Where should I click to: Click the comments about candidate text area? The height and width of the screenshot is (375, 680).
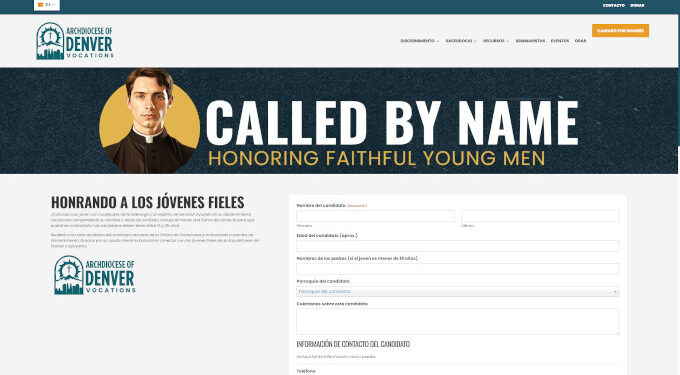click(458, 321)
